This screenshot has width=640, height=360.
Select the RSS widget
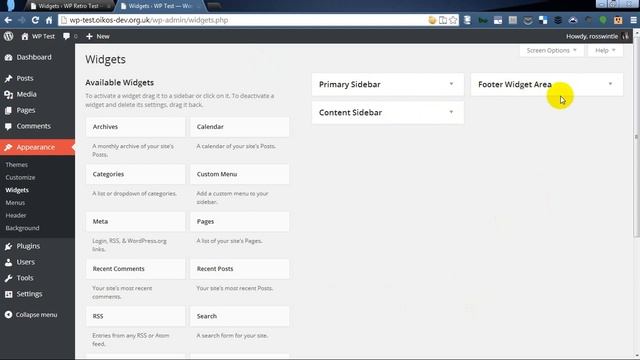click(x=136, y=316)
